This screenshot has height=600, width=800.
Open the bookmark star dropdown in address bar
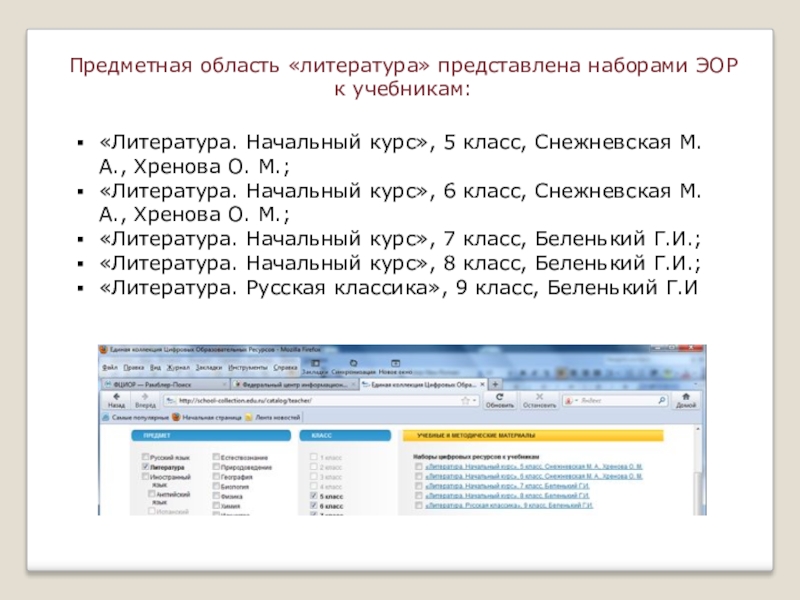tap(465, 399)
